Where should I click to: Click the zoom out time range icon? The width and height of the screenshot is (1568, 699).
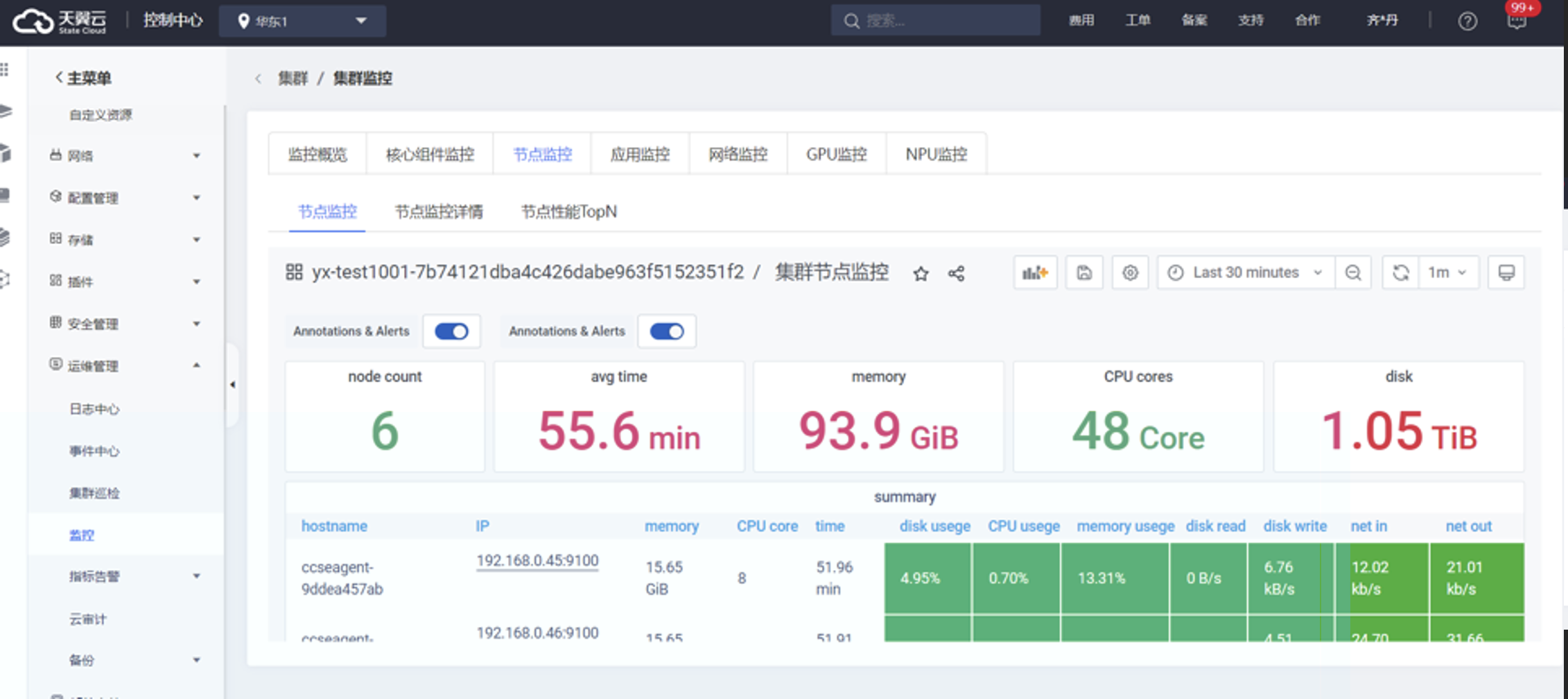point(1352,273)
